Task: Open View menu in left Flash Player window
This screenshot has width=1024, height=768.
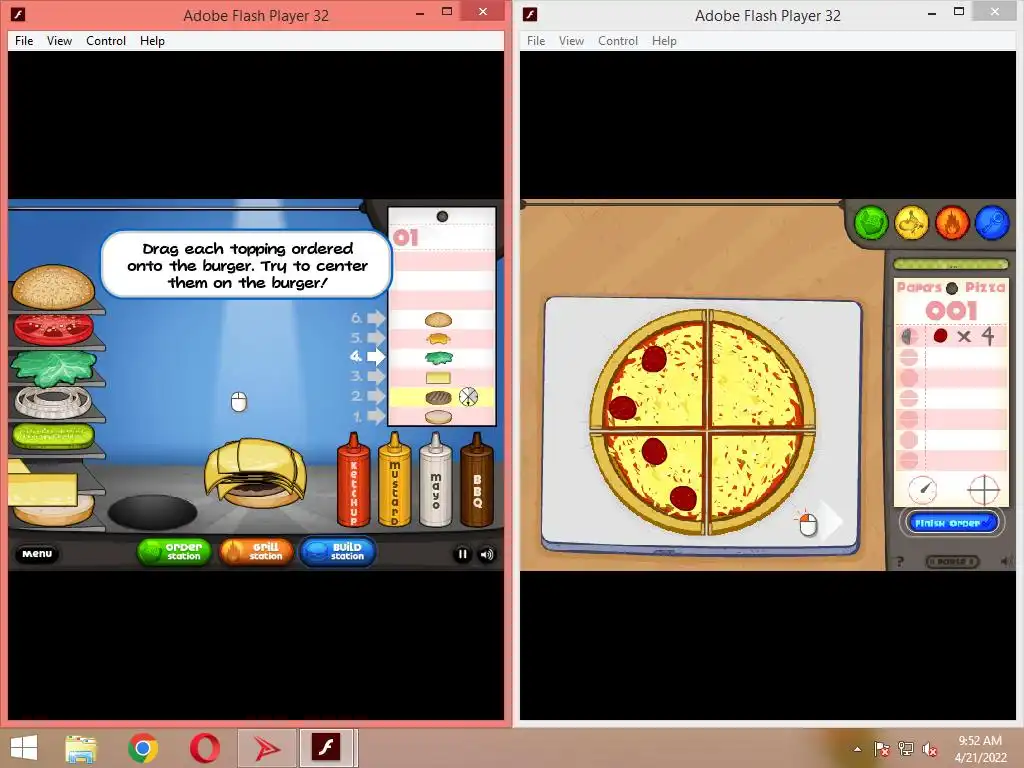Action: pos(59,40)
